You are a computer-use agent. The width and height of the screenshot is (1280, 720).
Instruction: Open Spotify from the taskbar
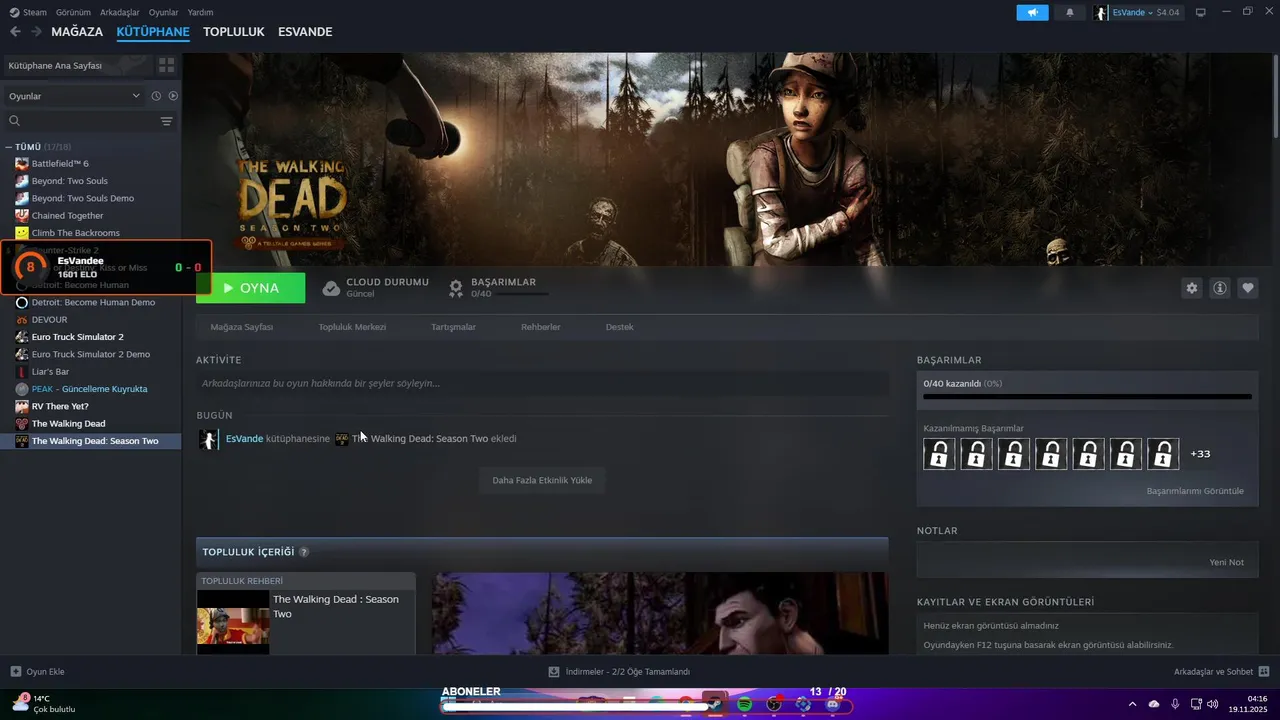(745, 704)
